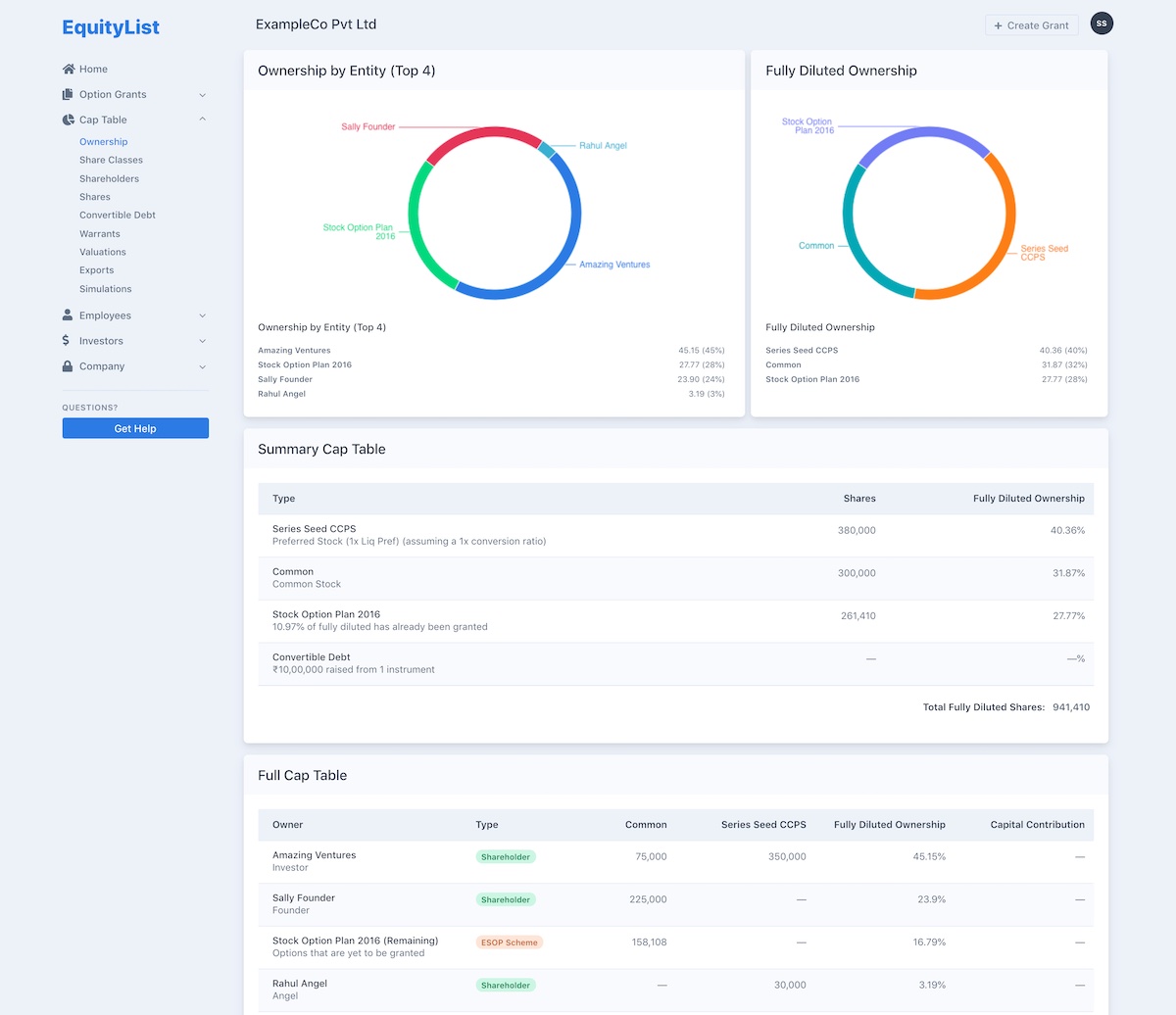
Task: Select Simulations from Cap Table submenu
Action: coord(105,289)
